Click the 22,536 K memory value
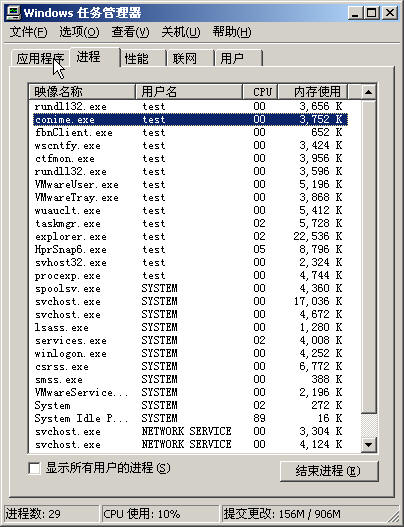 pos(318,237)
